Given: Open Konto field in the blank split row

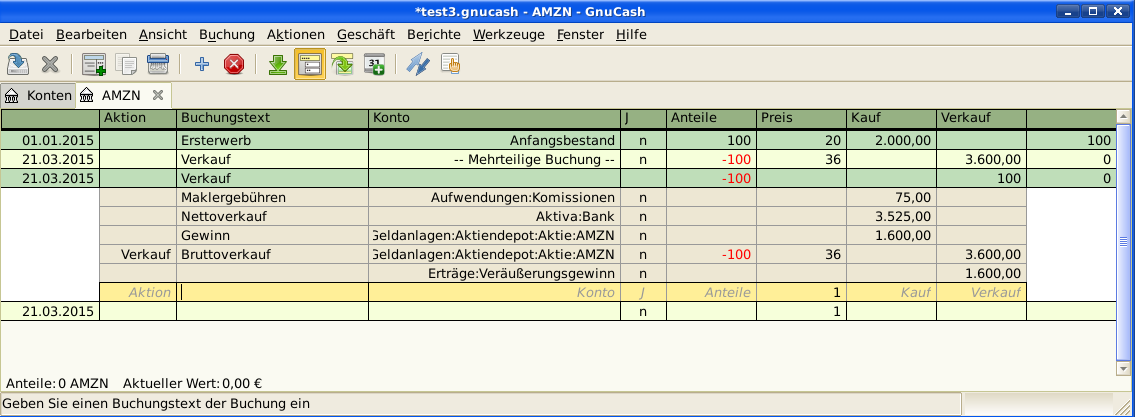Looking at the screenshot, I should pos(494,293).
